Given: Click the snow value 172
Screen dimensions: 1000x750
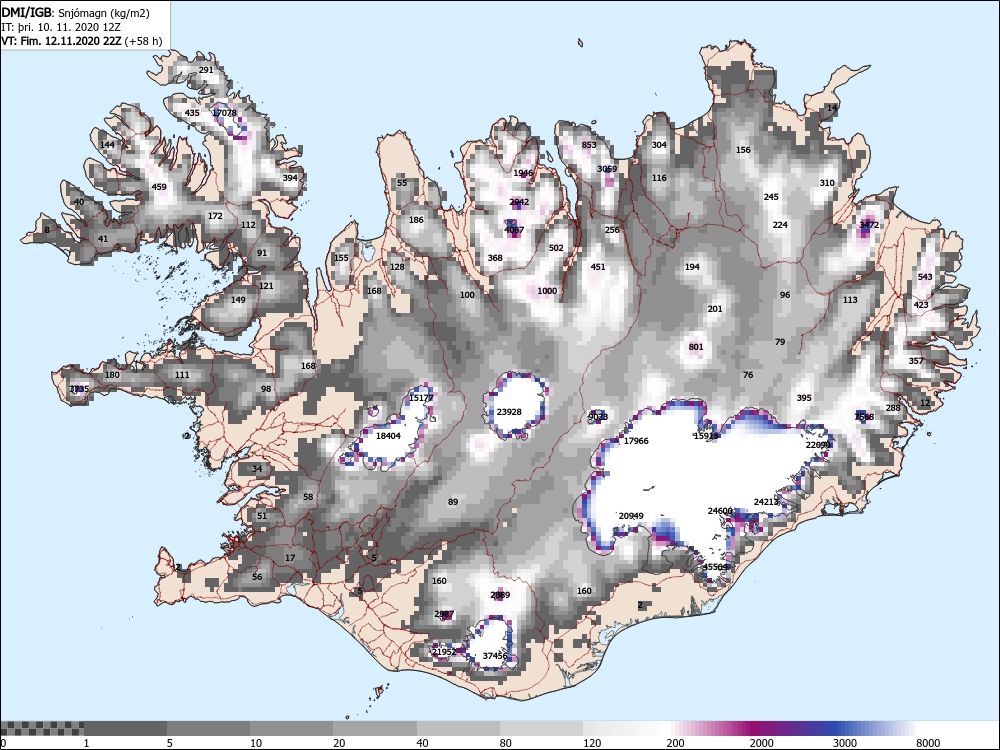Looking at the screenshot, I should coord(216,216).
